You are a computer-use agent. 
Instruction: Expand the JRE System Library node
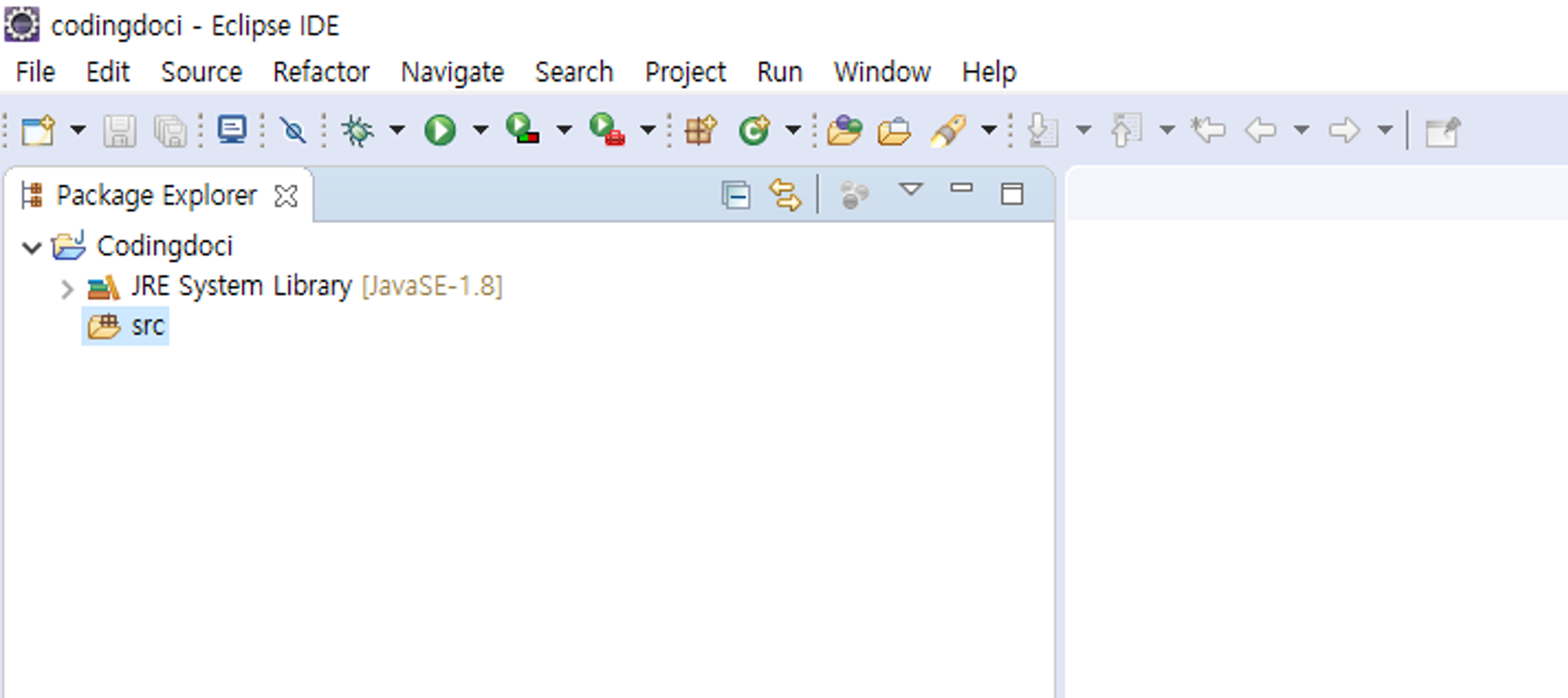pyautogui.click(x=67, y=289)
